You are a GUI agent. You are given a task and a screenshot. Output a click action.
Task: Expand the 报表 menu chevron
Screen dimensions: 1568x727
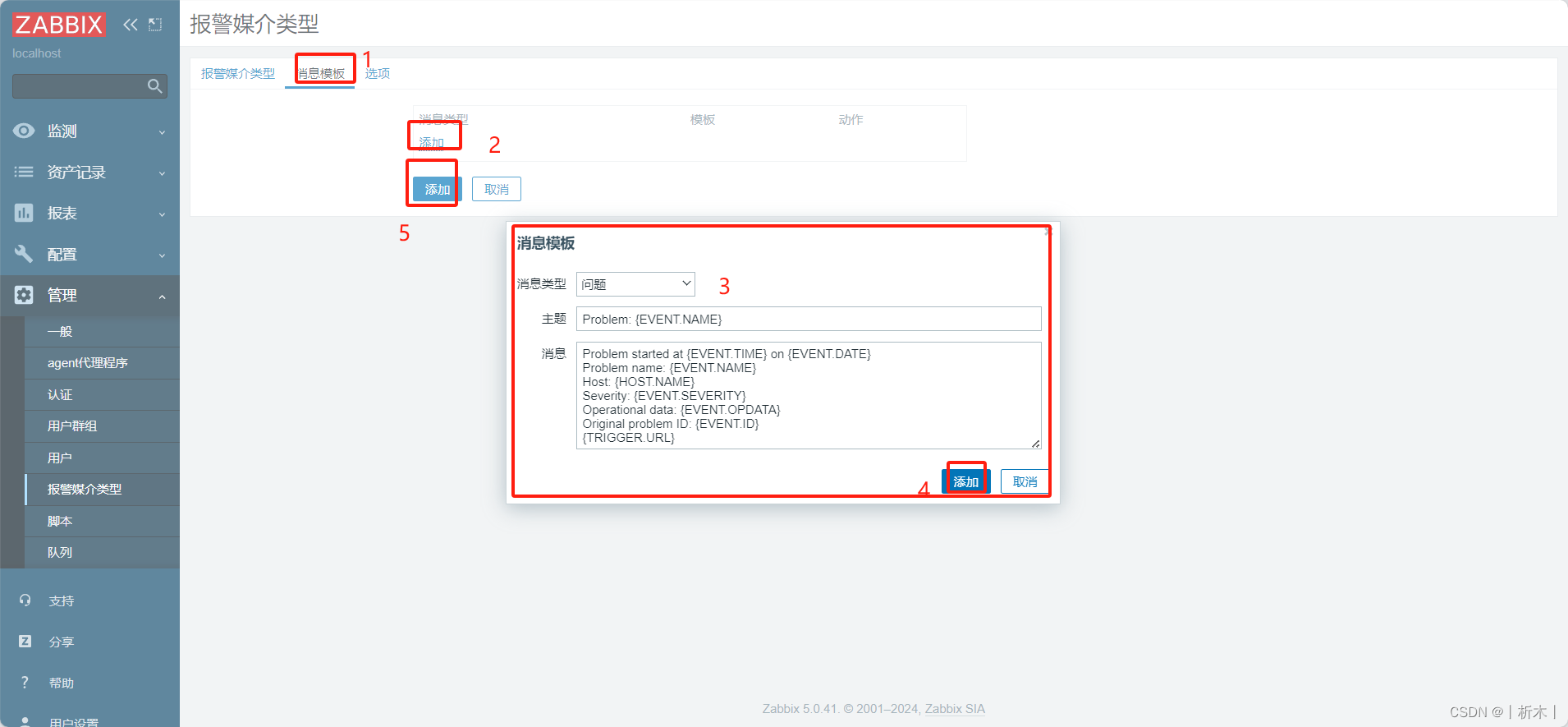point(162,214)
